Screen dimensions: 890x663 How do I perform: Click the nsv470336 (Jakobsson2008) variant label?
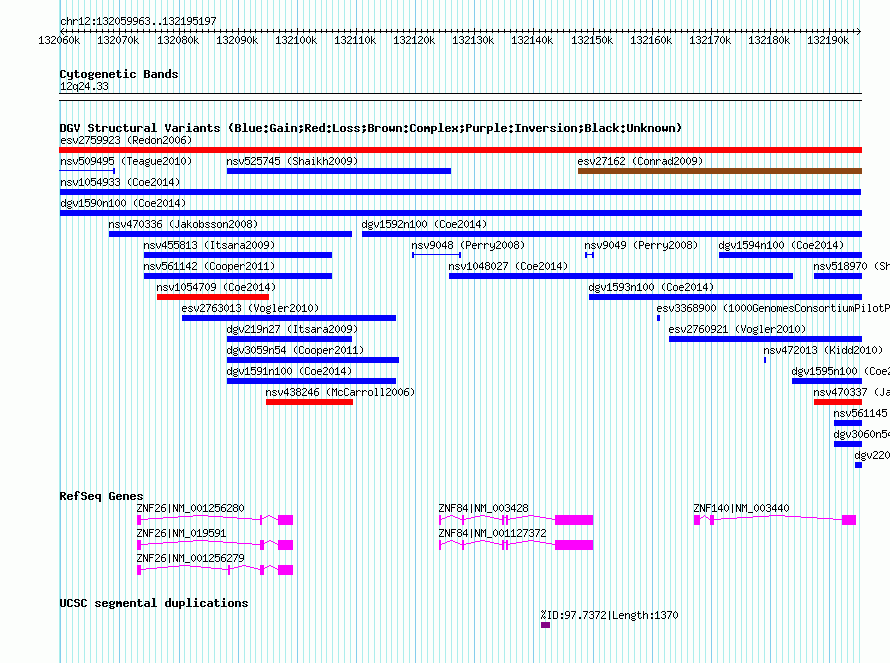(x=183, y=224)
